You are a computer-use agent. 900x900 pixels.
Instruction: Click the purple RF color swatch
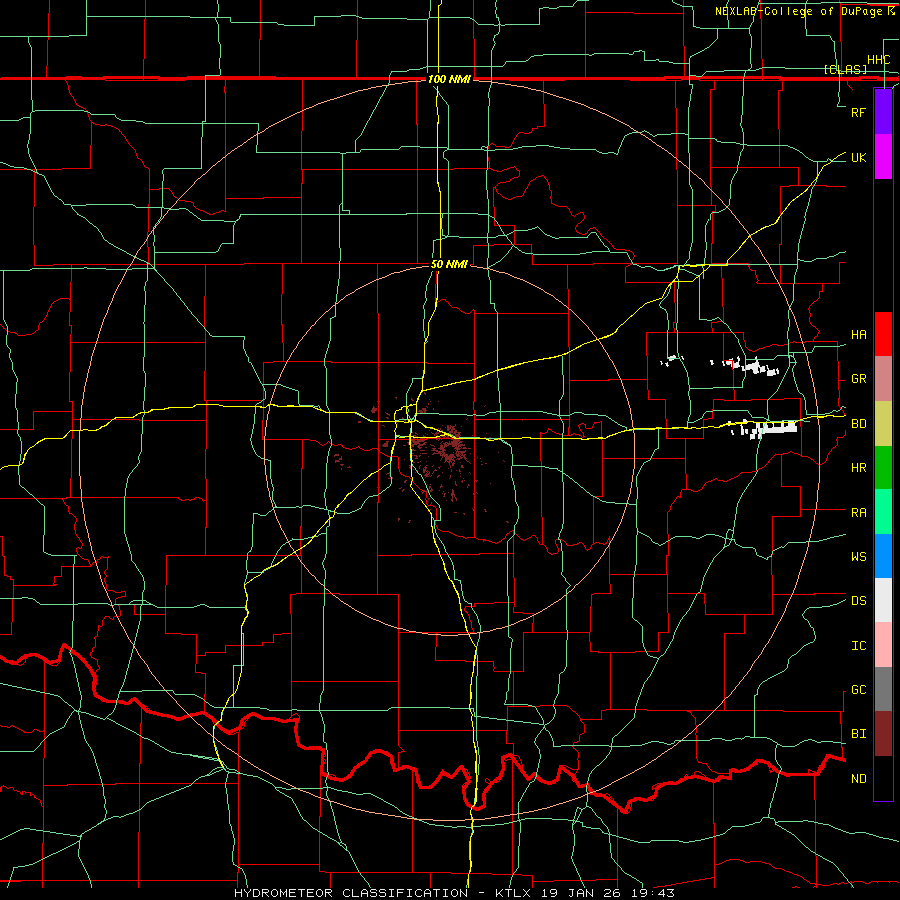(x=883, y=112)
